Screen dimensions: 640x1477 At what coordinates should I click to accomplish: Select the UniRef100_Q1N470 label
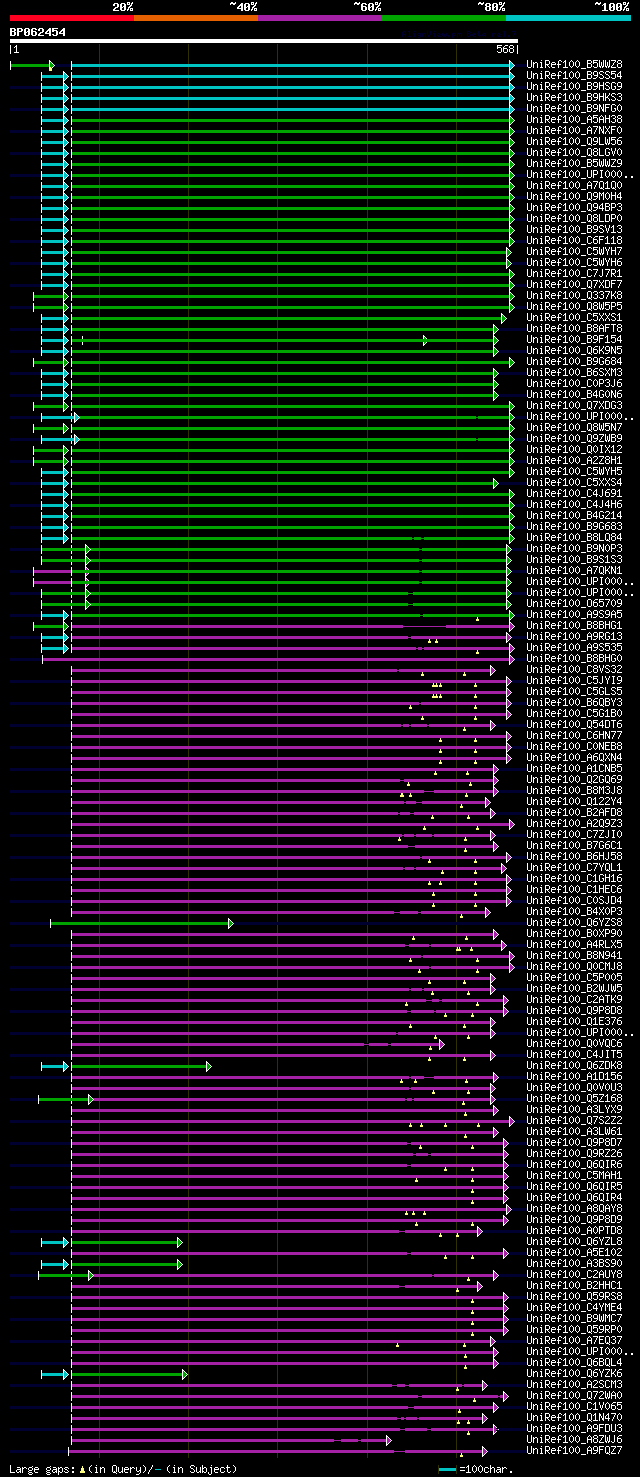pos(574,1417)
